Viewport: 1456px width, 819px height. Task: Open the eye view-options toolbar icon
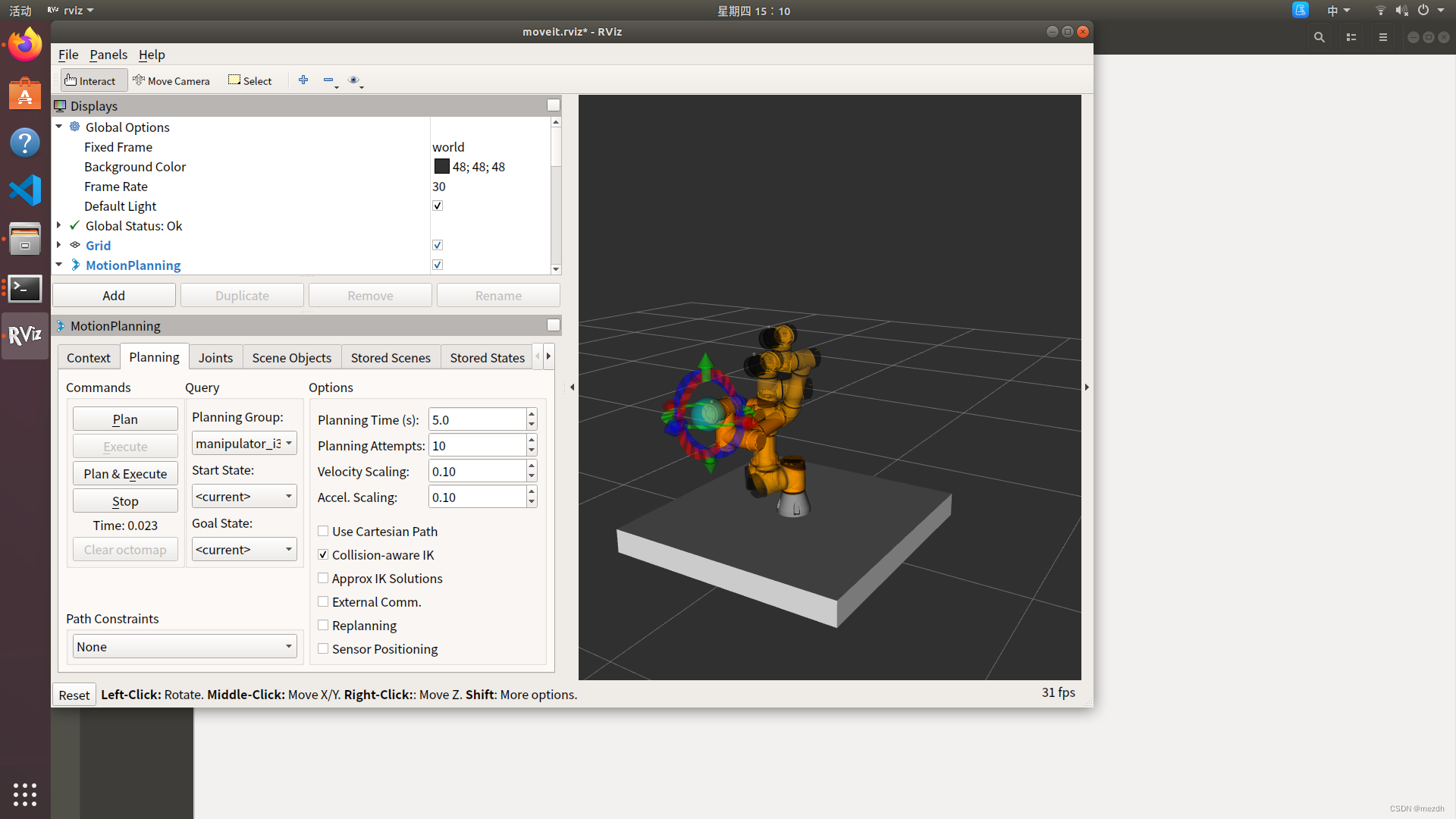coord(353,80)
